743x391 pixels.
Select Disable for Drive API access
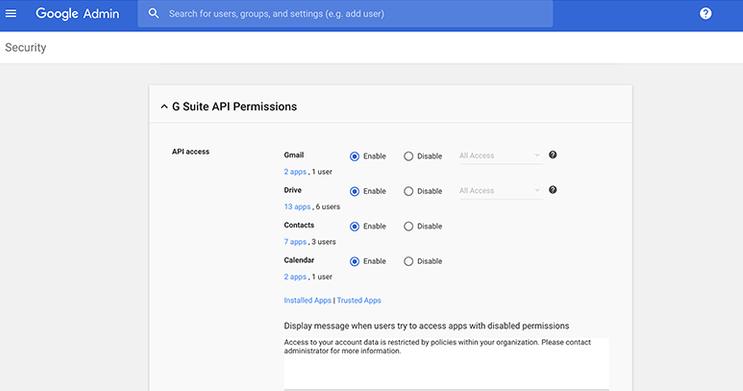[408, 191]
